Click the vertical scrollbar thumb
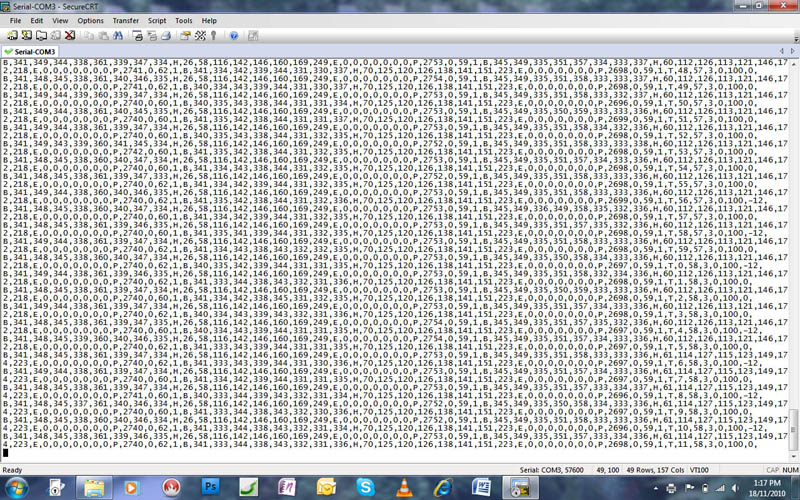 (793, 430)
